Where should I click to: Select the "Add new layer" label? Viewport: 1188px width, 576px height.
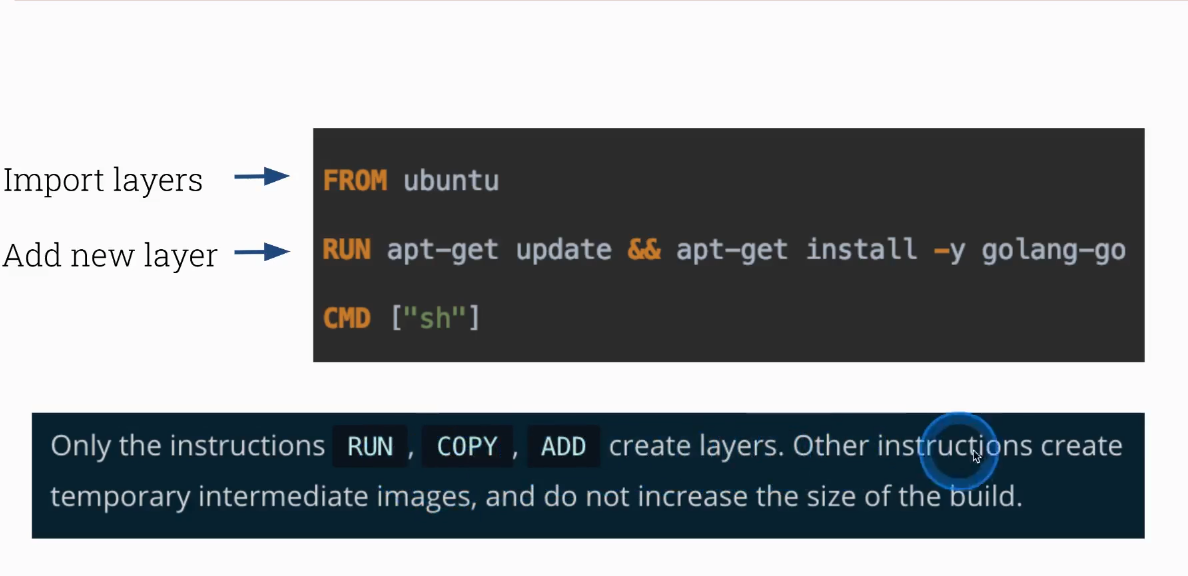click(110, 255)
